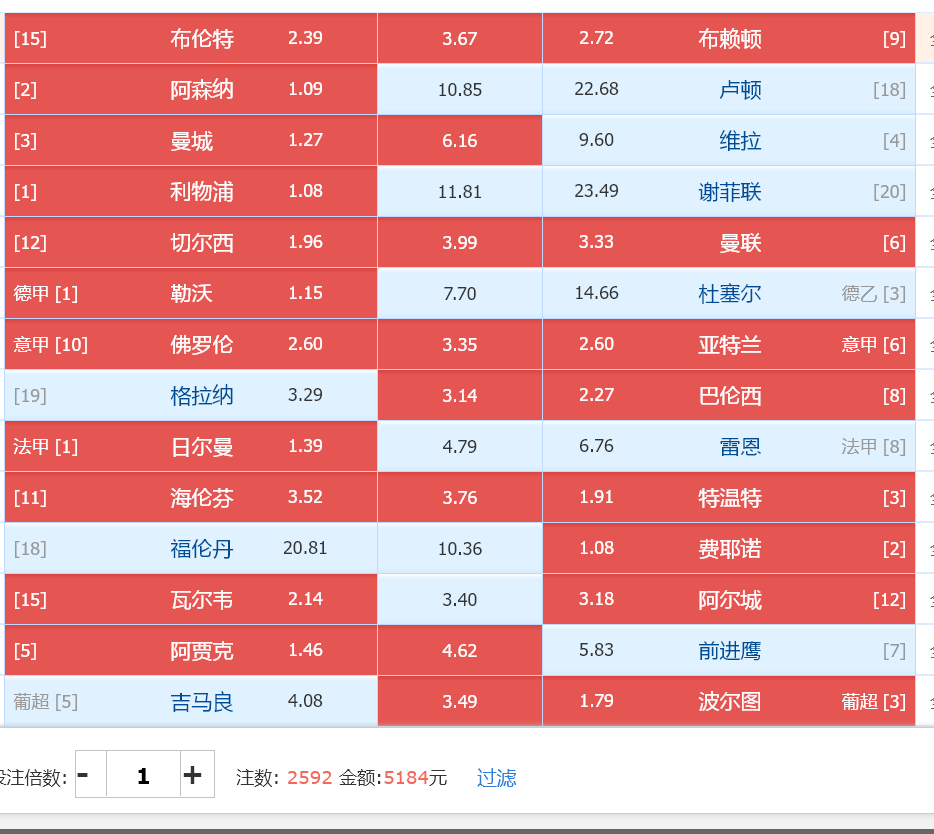Toggle draw odds 3.49 for 吉马良 match

click(460, 701)
